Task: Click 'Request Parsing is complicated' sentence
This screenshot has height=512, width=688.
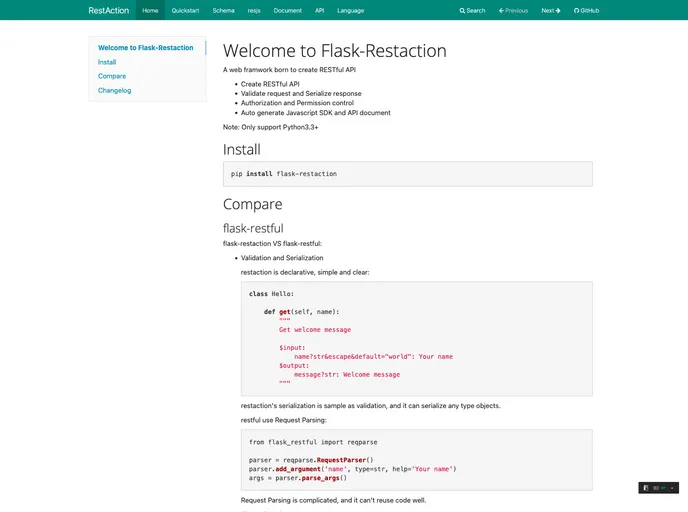Action: pyautogui.click(x=333, y=500)
